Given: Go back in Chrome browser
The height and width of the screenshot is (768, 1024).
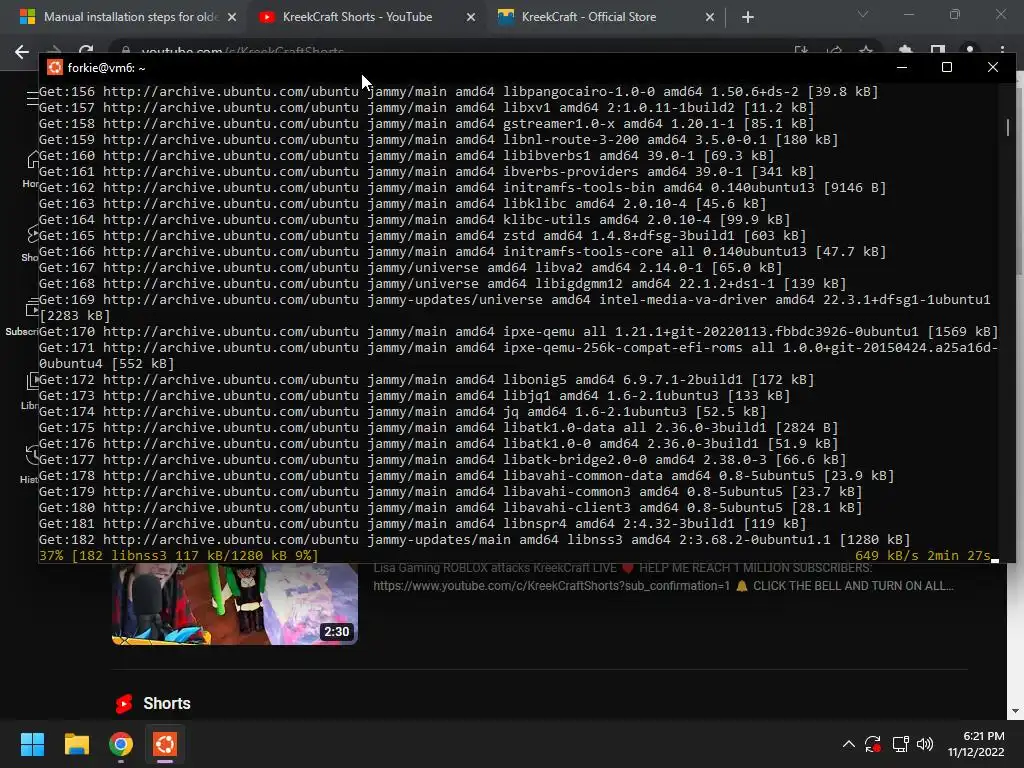Looking at the screenshot, I should (x=22, y=51).
